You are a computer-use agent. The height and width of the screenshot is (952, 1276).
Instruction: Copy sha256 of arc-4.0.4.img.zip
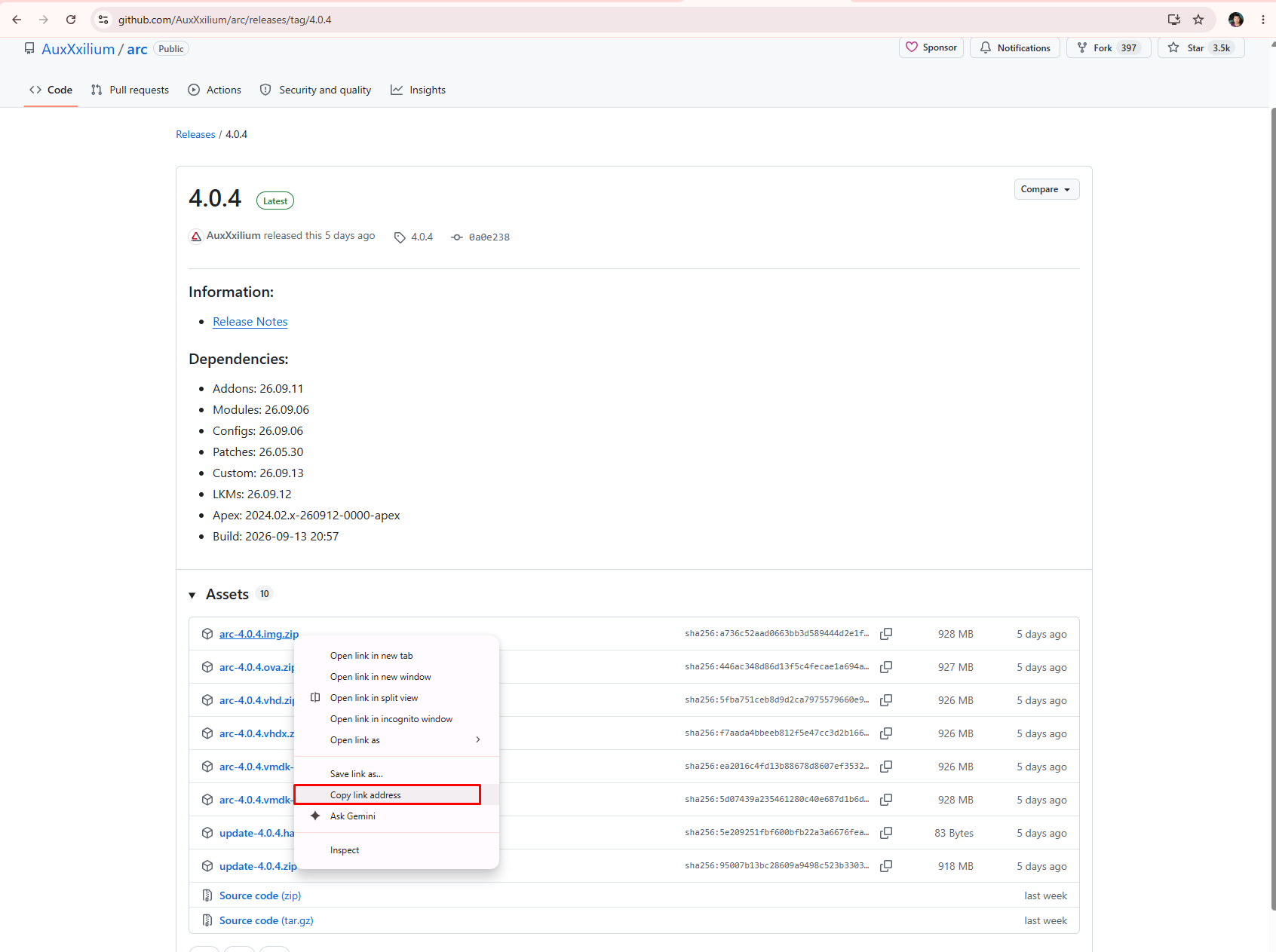[886, 634]
